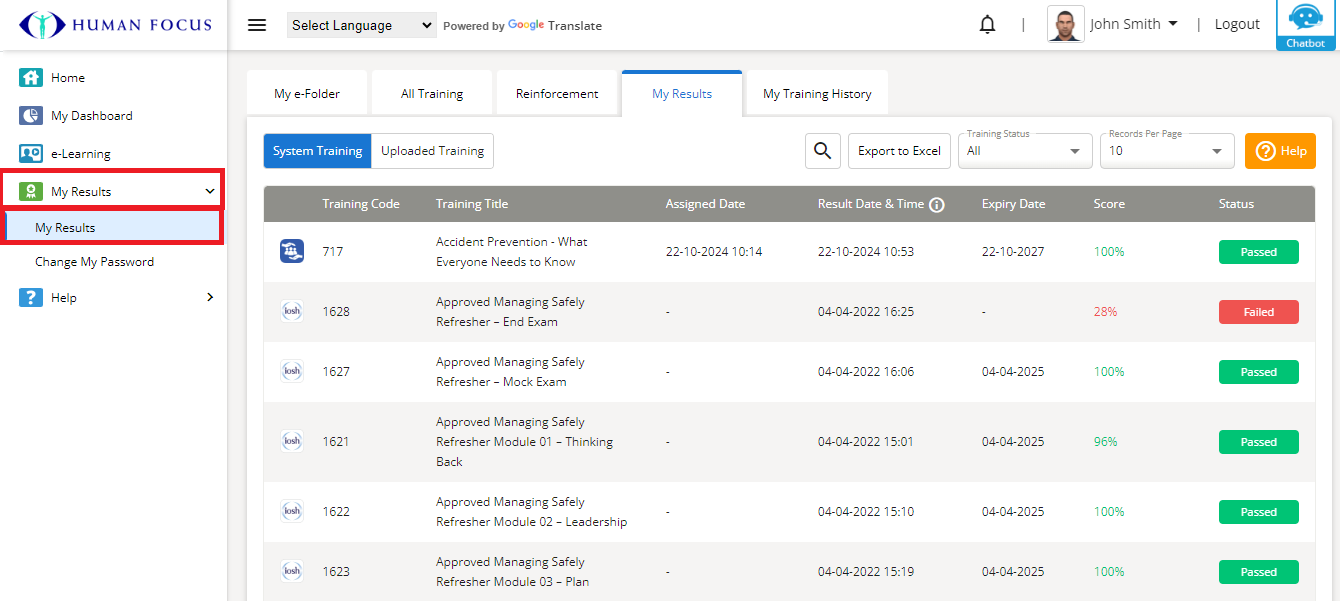
Task: Click the Home icon in sidebar
Action: click(31, 78)
